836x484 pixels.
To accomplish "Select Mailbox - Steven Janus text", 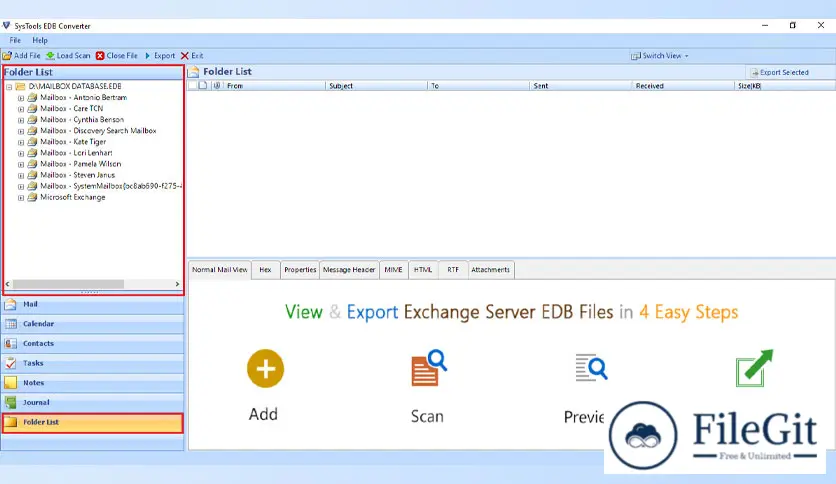I will tap(77, 175).
